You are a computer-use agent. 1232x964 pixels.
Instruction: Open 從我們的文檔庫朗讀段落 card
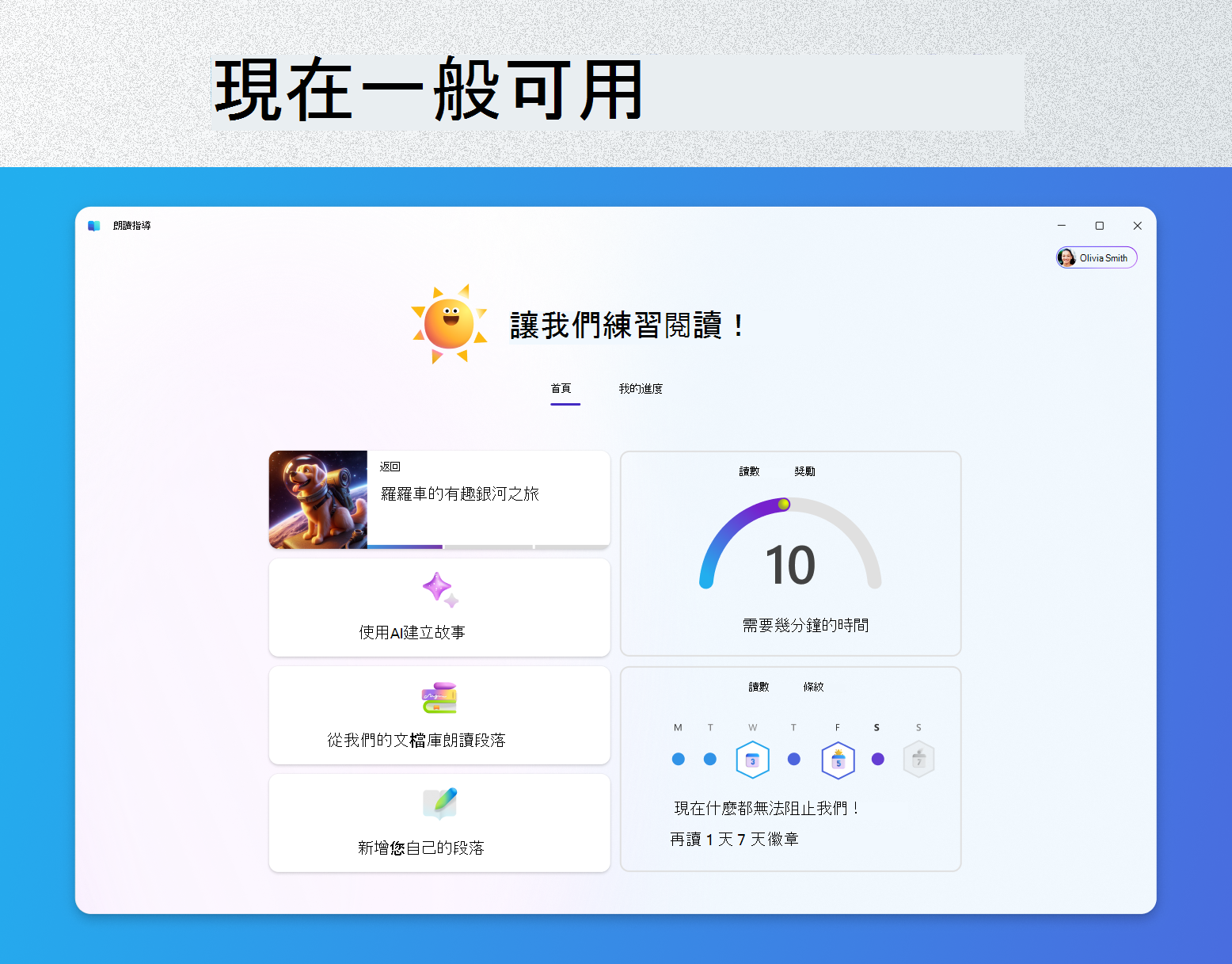coord(439,715)
